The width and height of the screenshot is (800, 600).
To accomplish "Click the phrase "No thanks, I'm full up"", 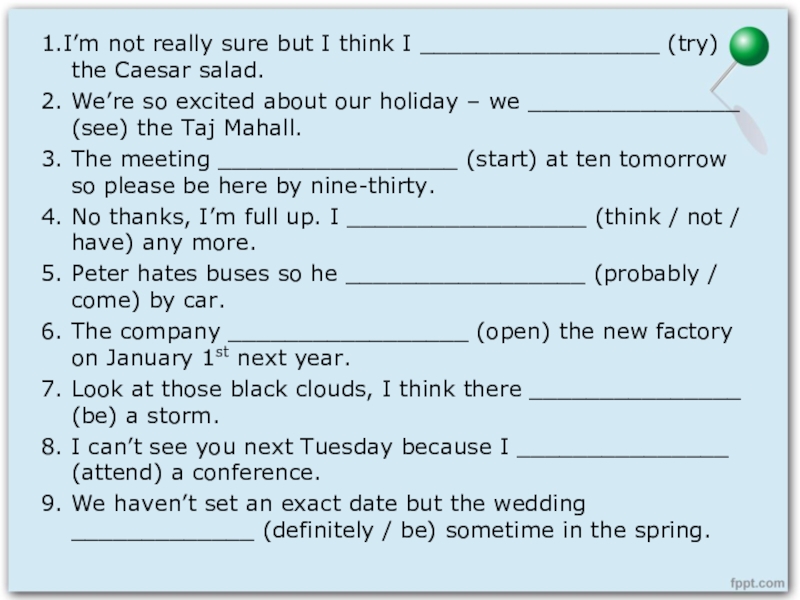I will coord(196,217).
